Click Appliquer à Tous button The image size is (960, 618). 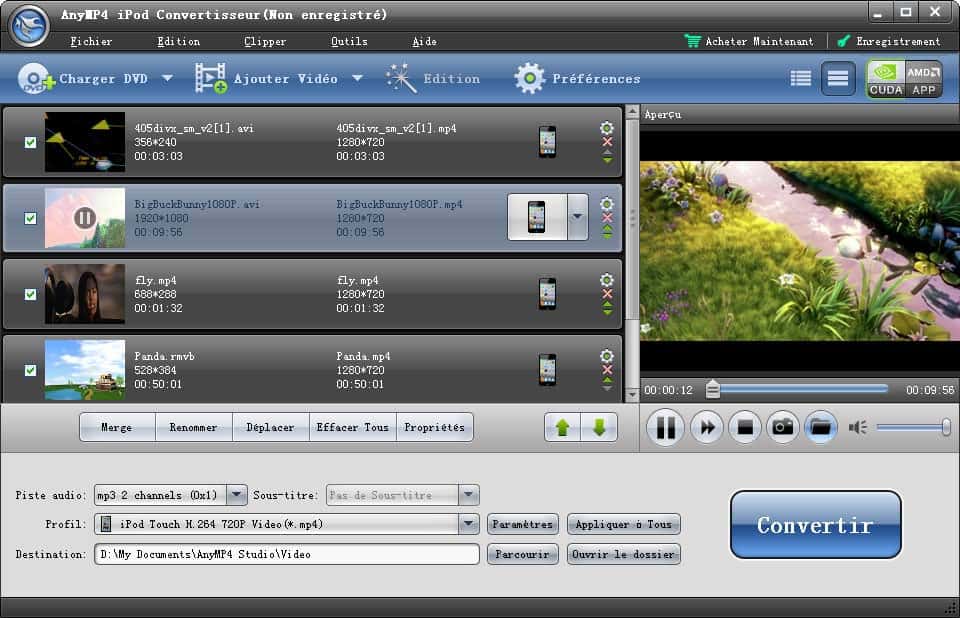click(623, 524)
